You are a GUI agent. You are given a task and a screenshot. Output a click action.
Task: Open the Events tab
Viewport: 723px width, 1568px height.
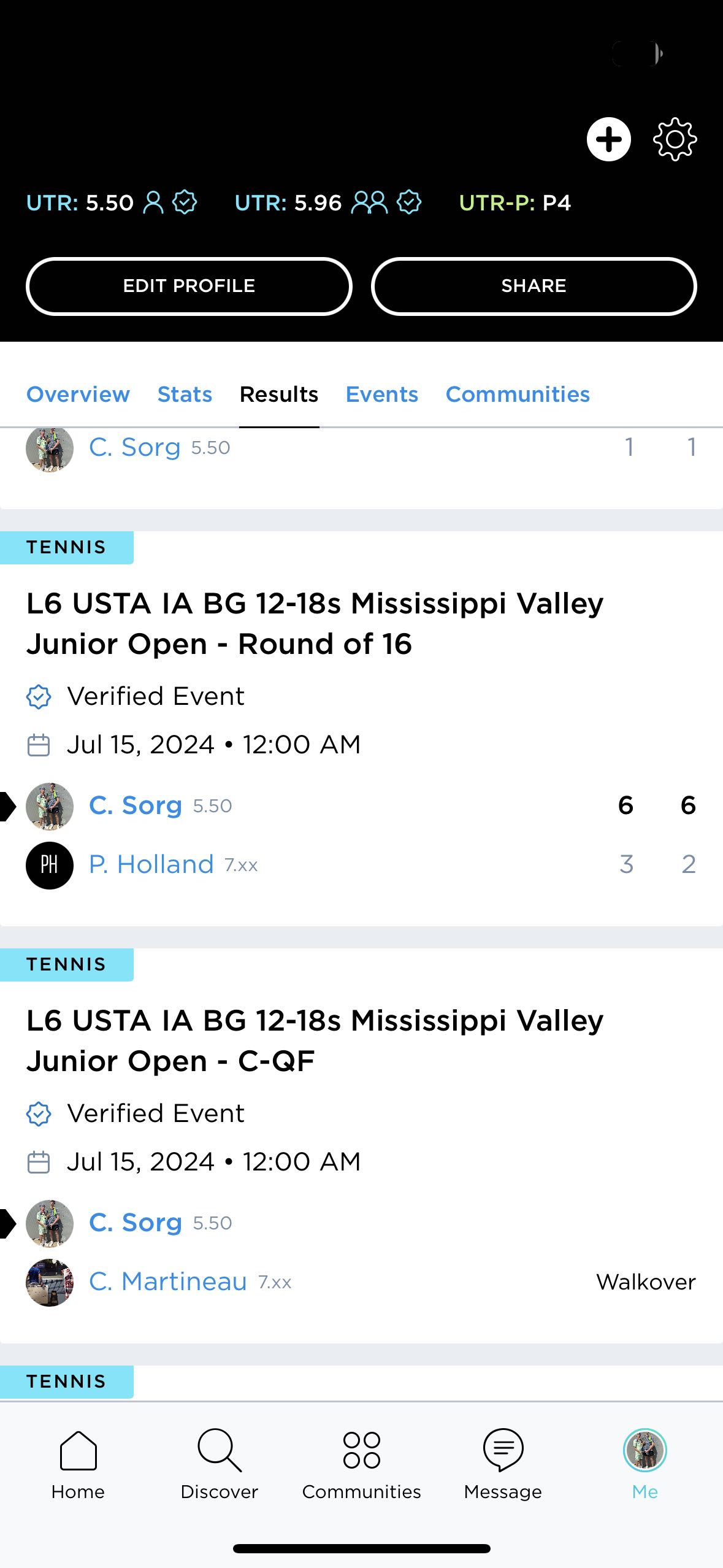381,394
